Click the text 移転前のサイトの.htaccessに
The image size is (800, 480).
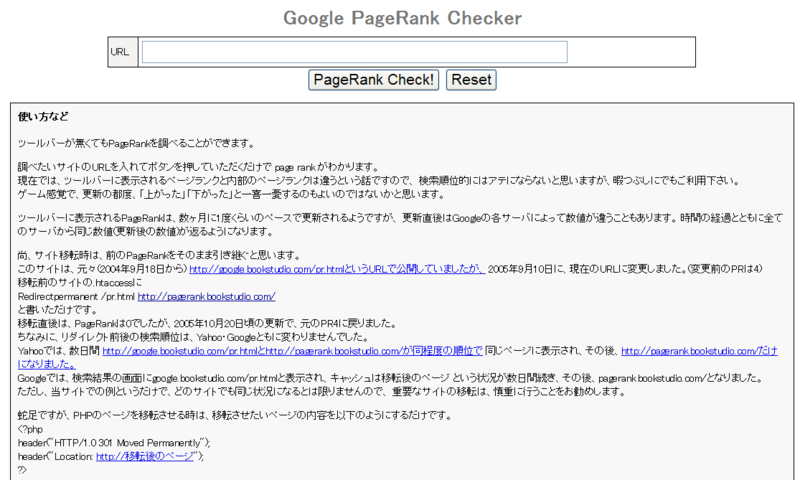click(80, 283)
